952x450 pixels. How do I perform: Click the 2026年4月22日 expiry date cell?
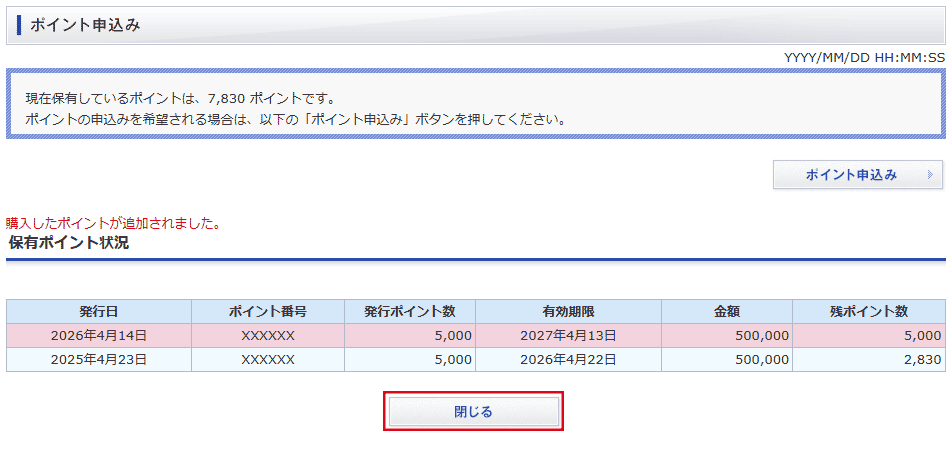(568, 359)
